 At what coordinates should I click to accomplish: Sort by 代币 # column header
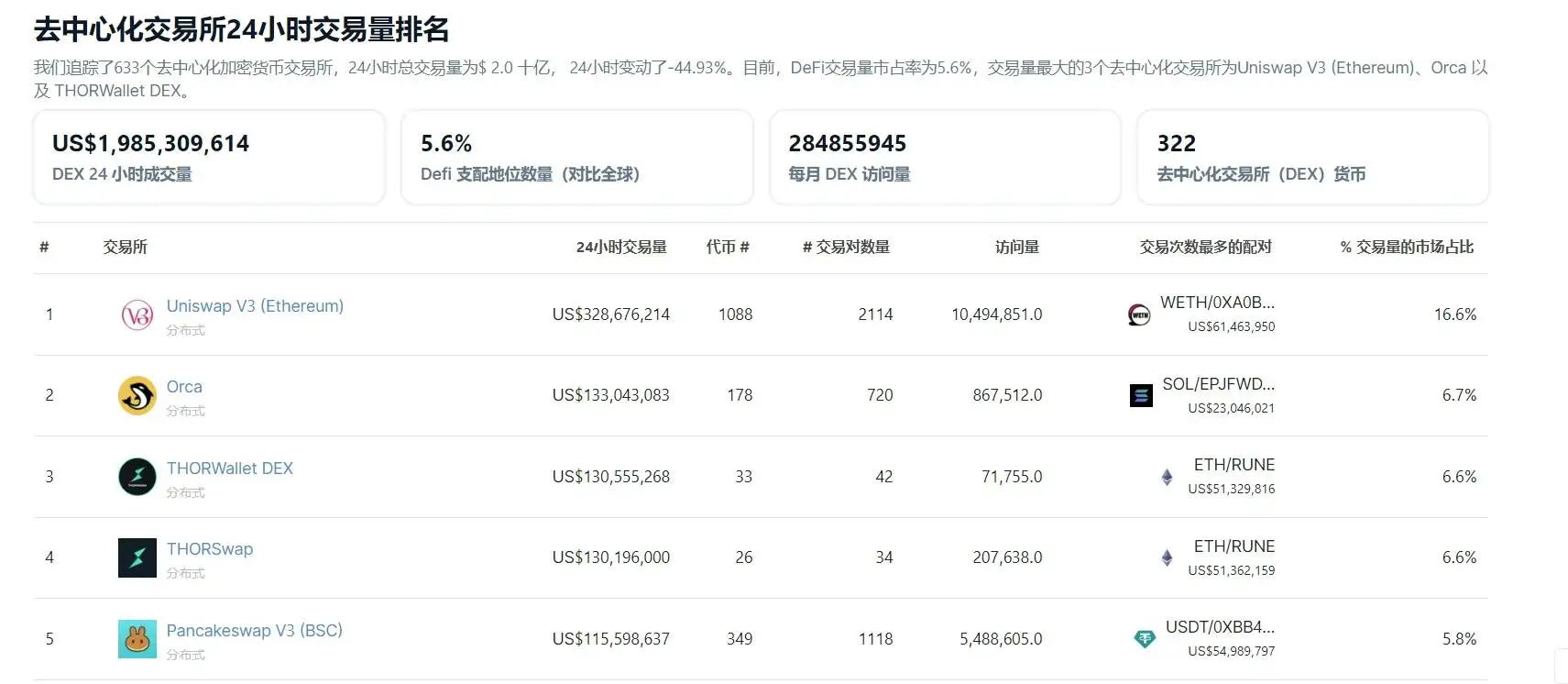point(728,248)
